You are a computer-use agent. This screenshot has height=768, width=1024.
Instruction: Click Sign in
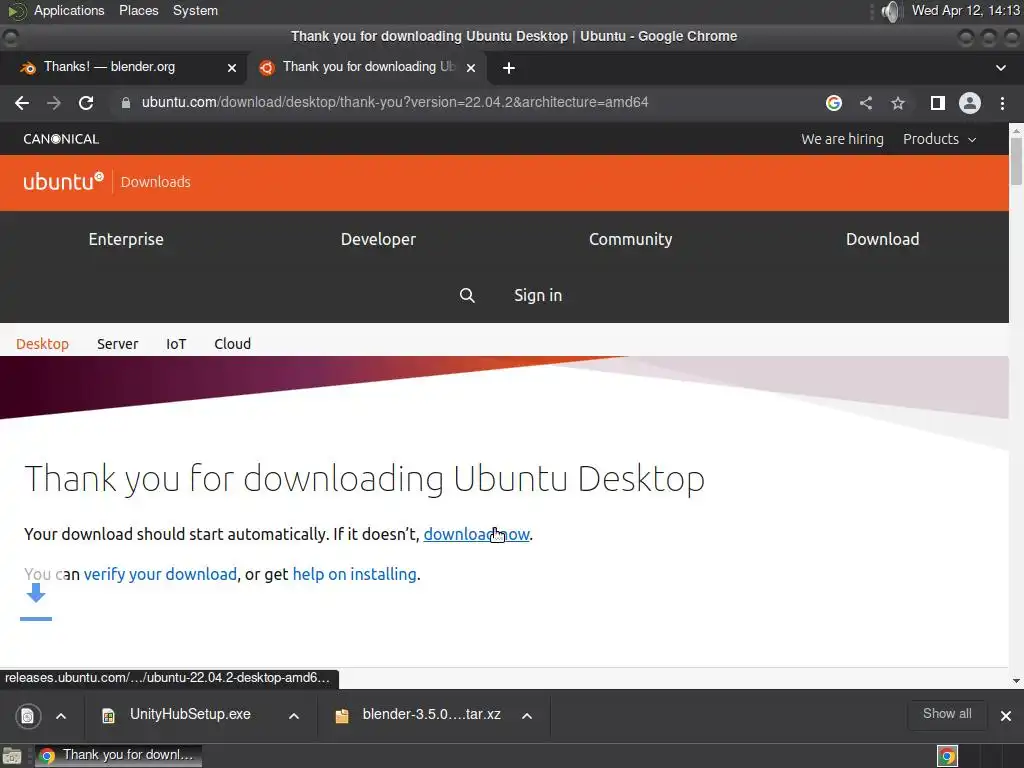pyautogui.click(x=537, y=296)
